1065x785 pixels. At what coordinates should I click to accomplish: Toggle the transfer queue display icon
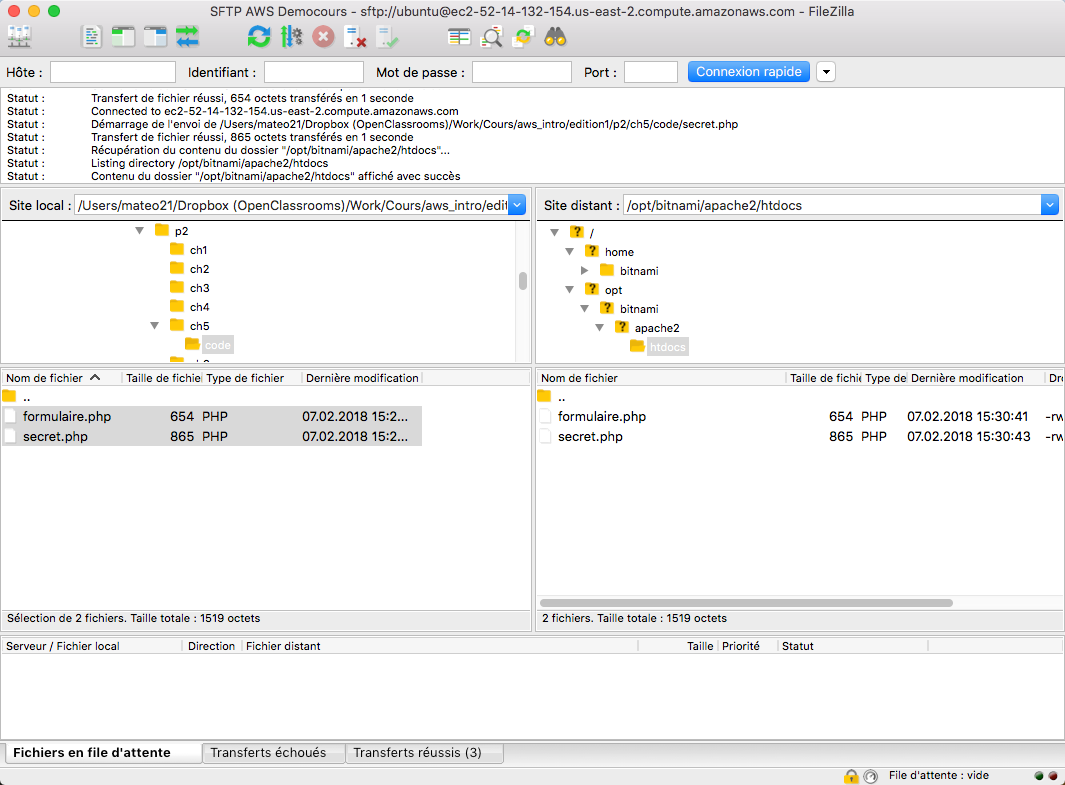(x=187, y=37)
